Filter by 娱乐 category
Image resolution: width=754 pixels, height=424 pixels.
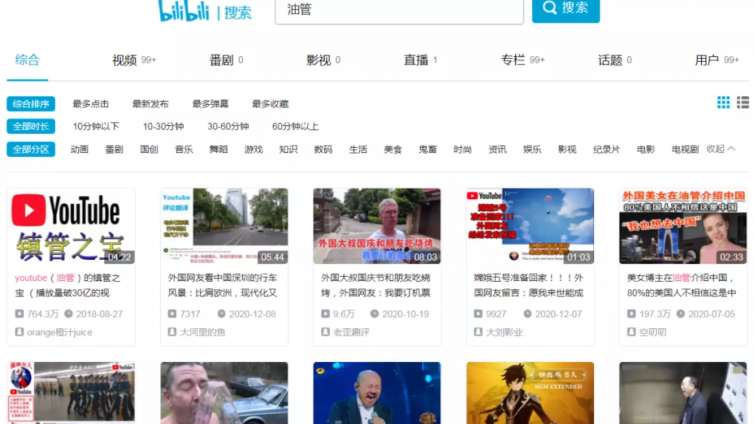point(532,150)
